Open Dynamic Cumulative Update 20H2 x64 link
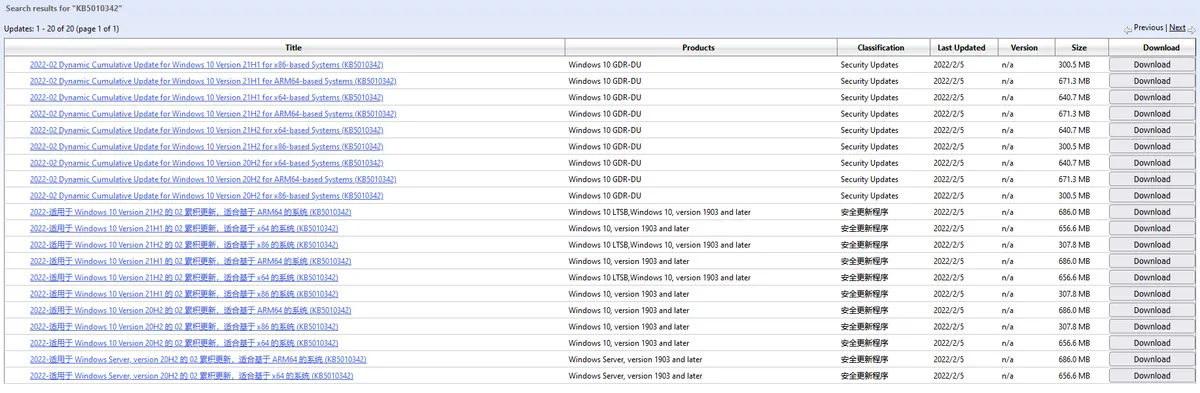1200x393 pixels. [206, 163]
